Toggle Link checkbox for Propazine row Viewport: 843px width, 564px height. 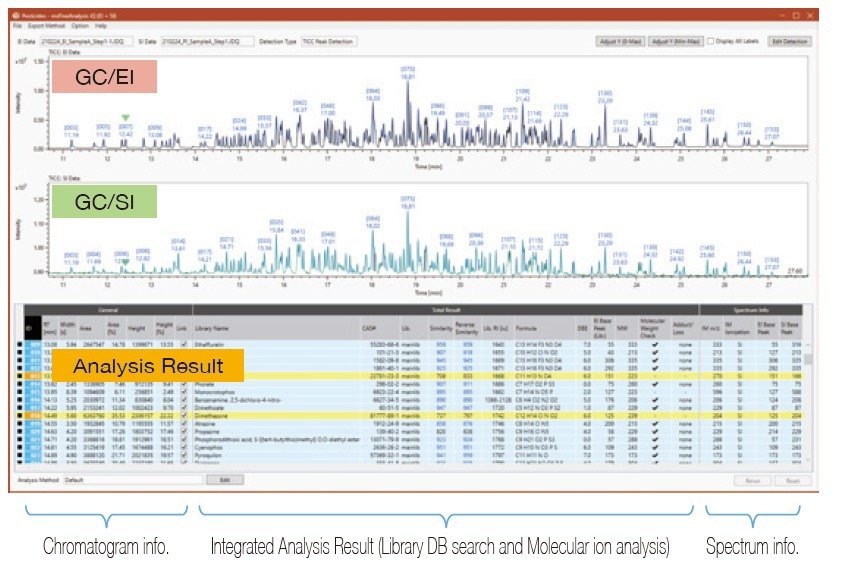[184, 431]
